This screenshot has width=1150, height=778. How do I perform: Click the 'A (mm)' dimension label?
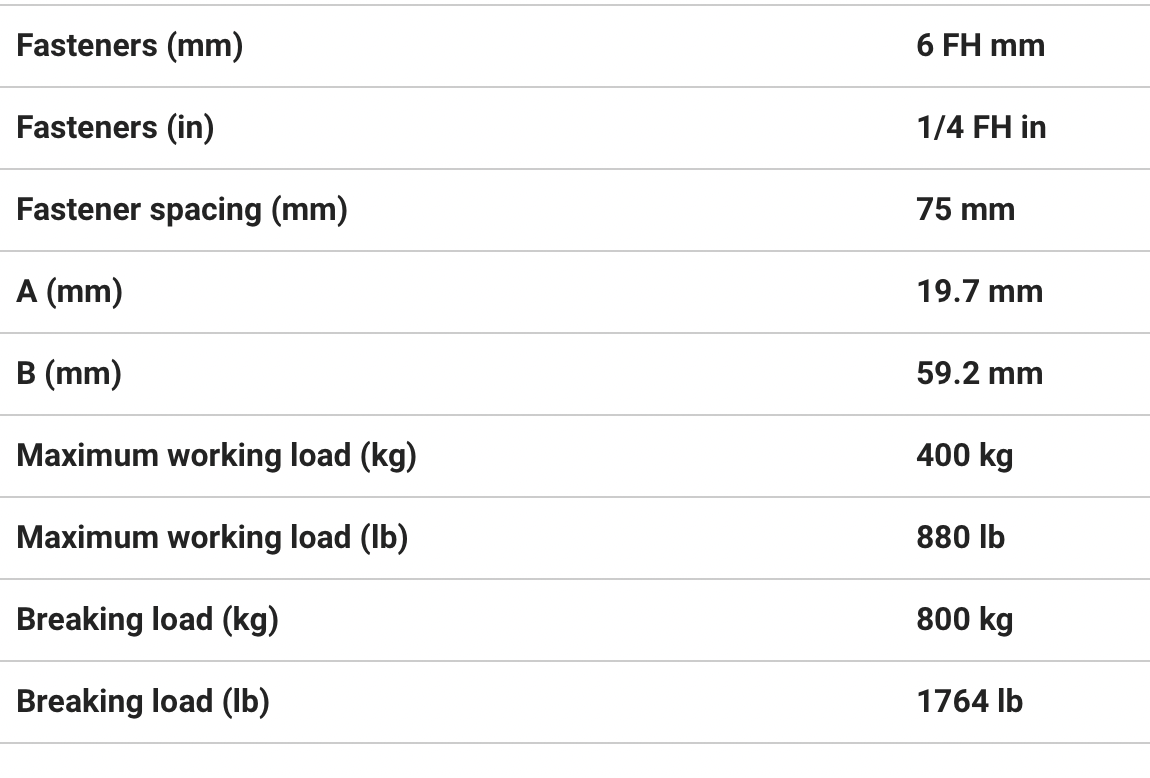(x=69, y=292)
